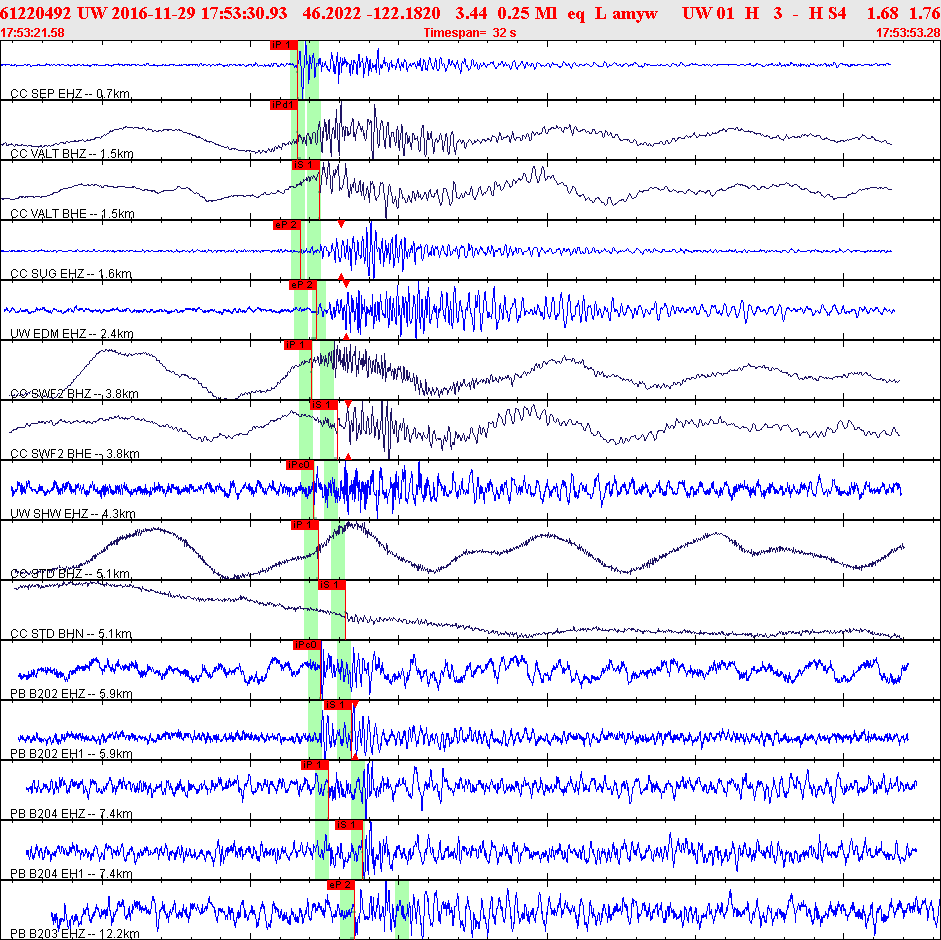
Task: Select the iP 1 pick flag on CC SEP EHZ
Action: click(284, 45)
